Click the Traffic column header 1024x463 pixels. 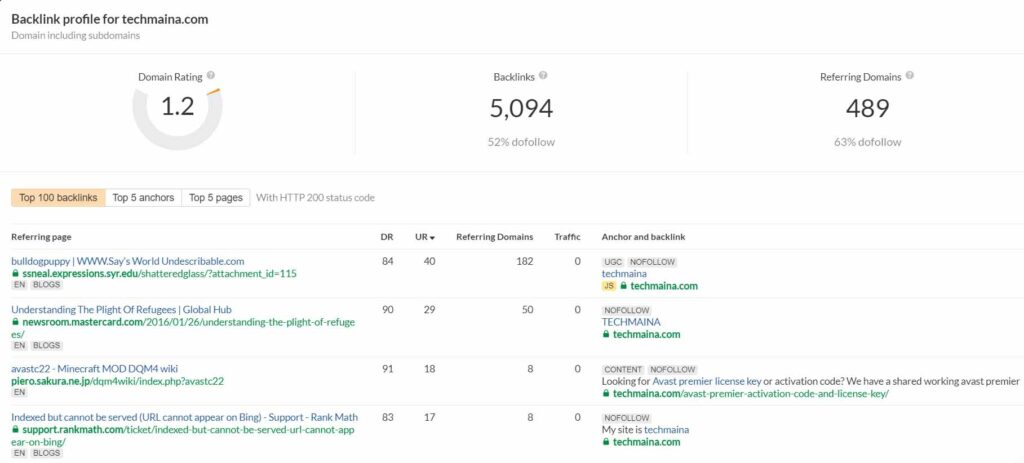click(x=568, y=237)
